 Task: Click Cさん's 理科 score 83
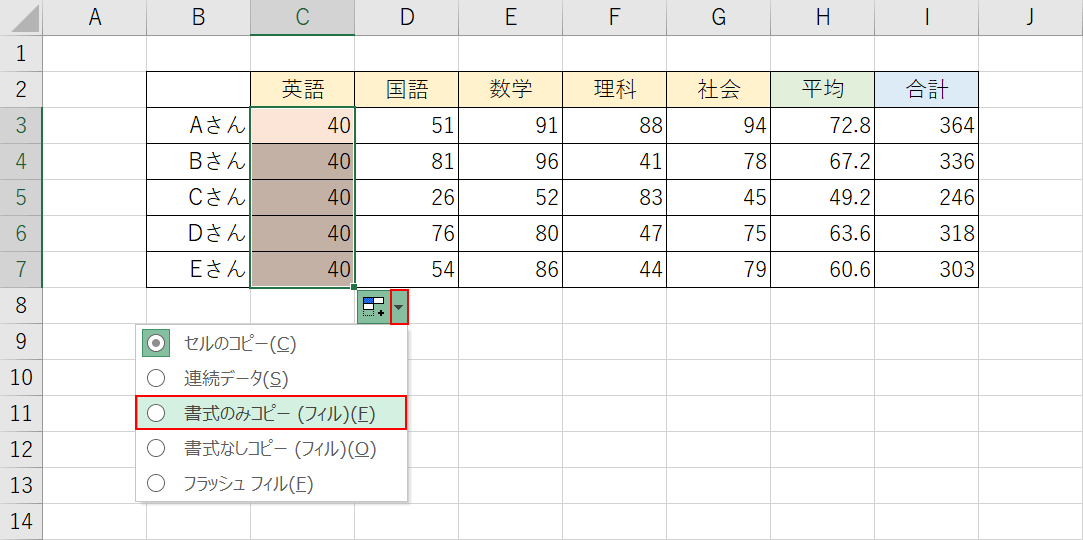(615, 197)
